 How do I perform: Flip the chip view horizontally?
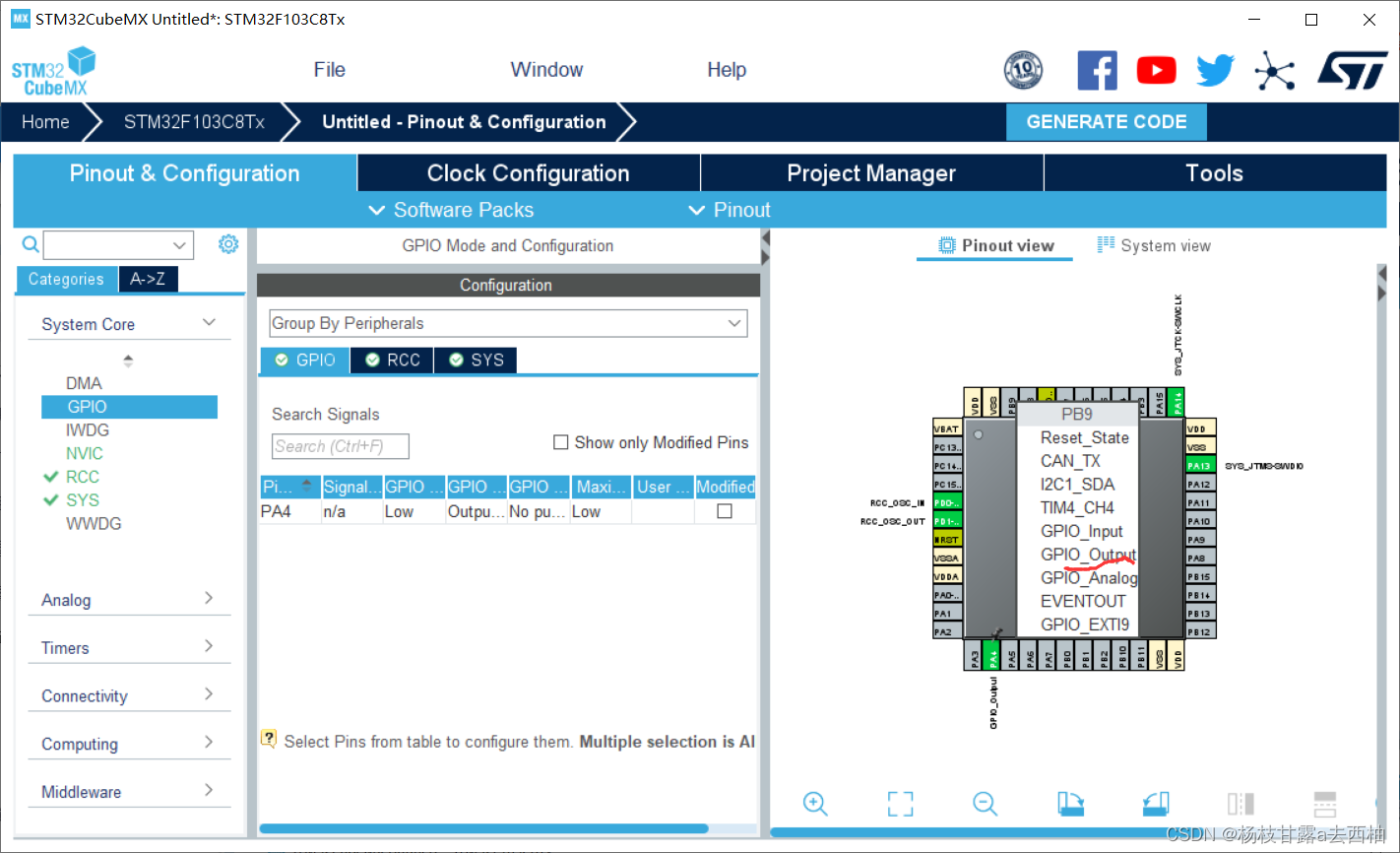[x=1241, y=803]
